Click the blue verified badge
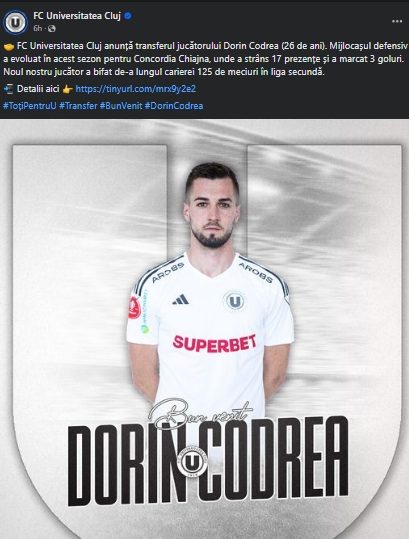This screenshot has width=409, height=539. tap(128, 16)
